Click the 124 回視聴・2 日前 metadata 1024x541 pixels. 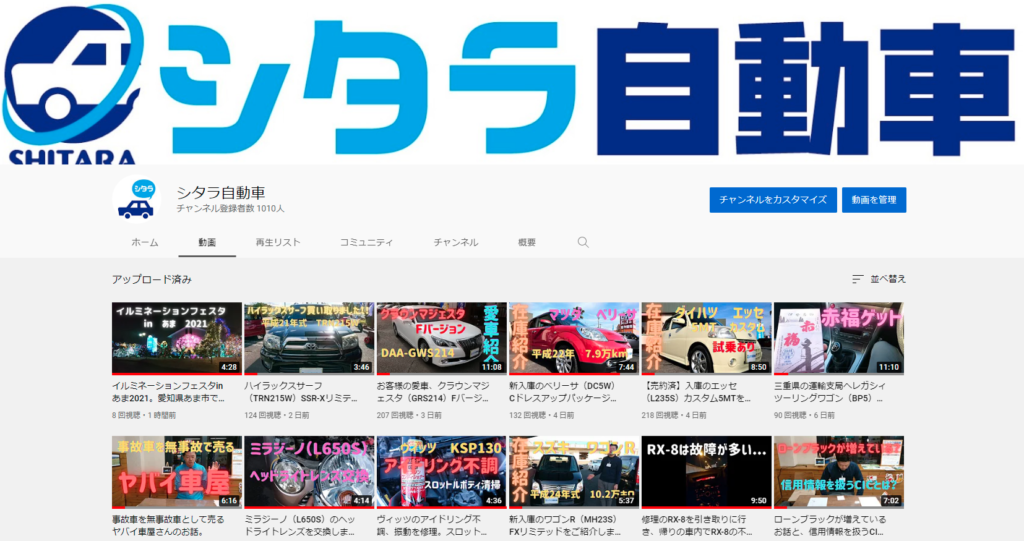(277, 415)
